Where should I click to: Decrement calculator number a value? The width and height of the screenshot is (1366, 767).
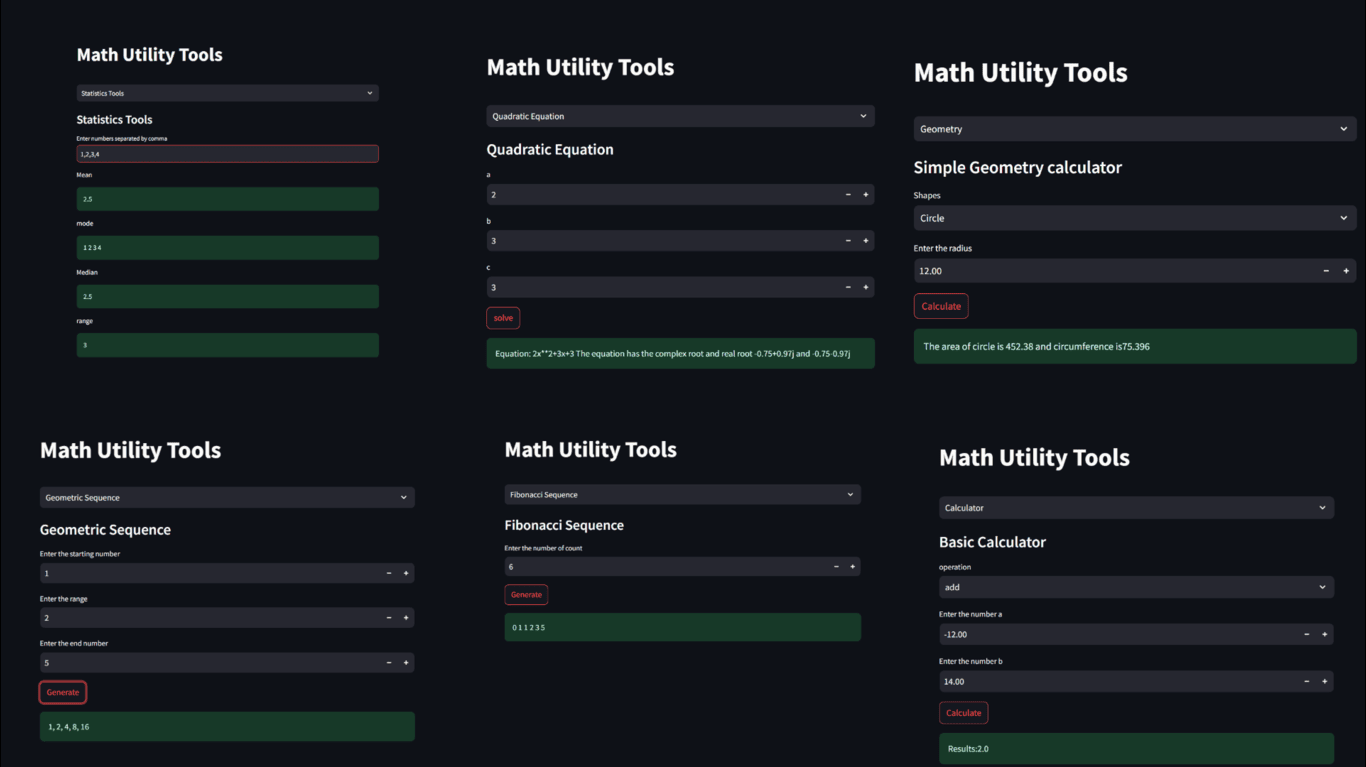(1306, 635)
